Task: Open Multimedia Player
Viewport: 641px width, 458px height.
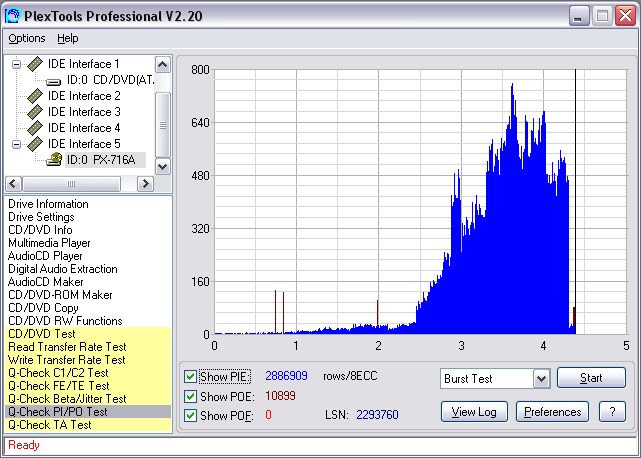Action: tap(49, 243)
